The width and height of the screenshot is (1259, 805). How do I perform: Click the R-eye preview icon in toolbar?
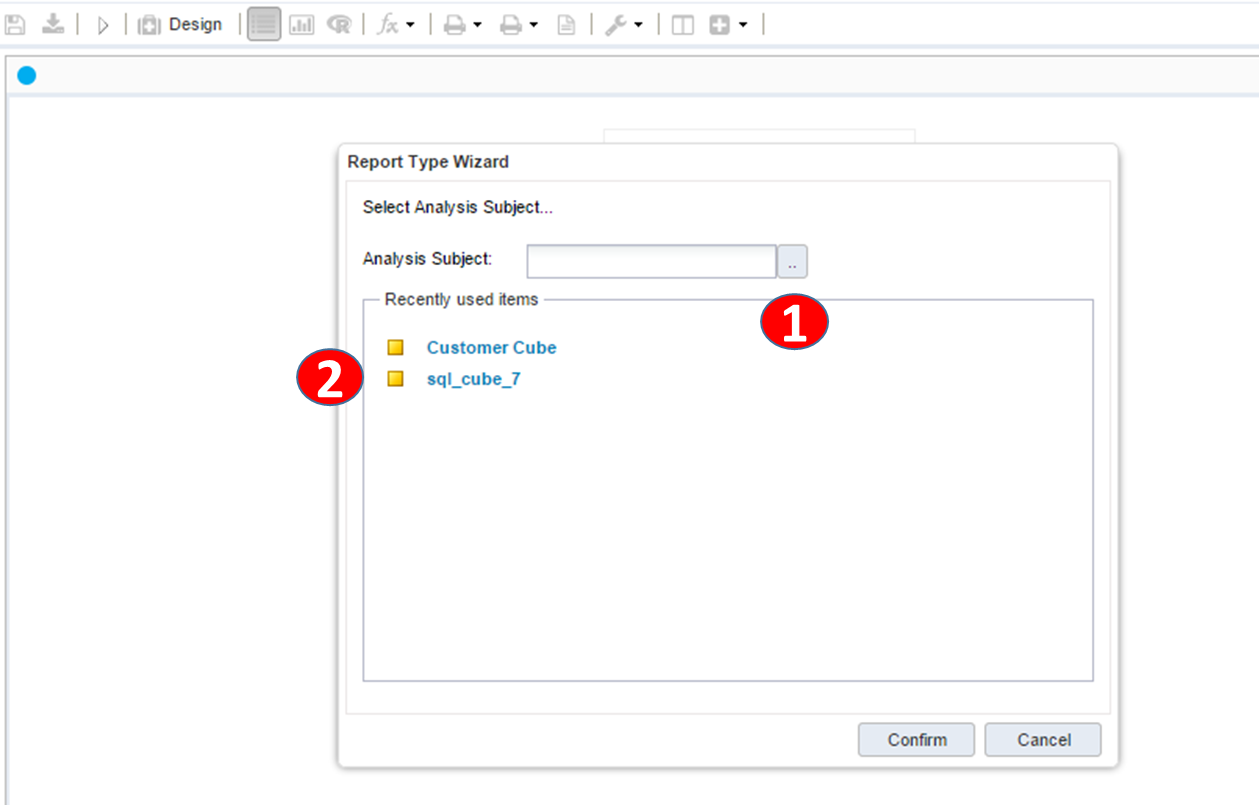pos(339,25)
